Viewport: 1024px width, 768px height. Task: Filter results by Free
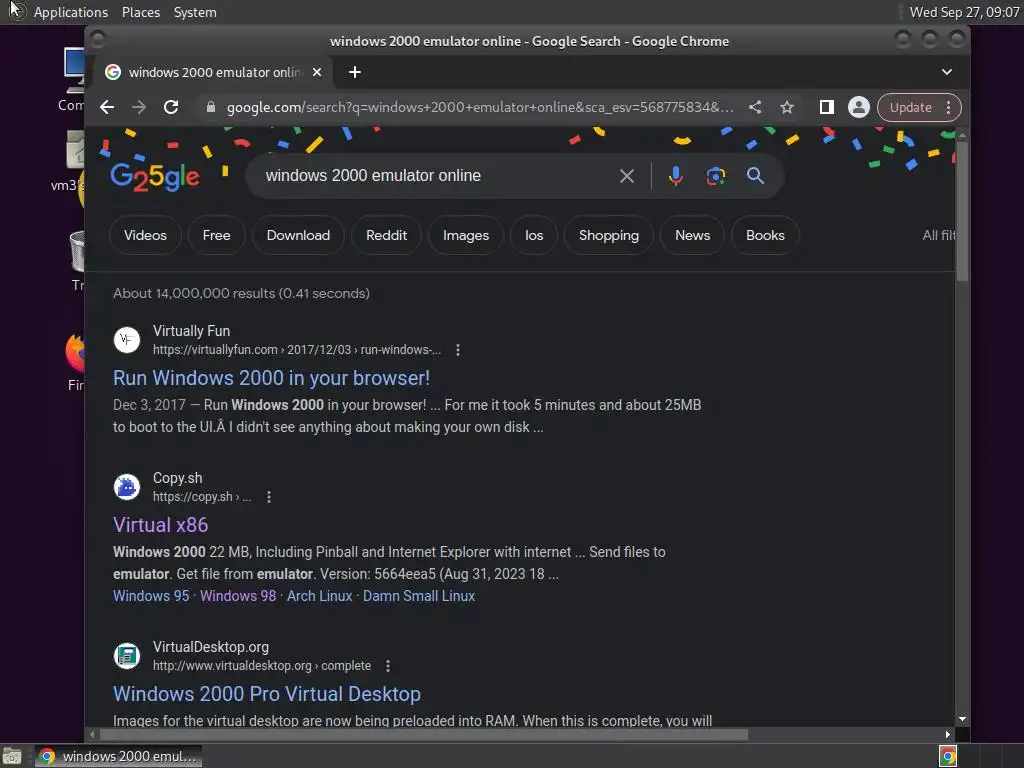tap(216, 235)
